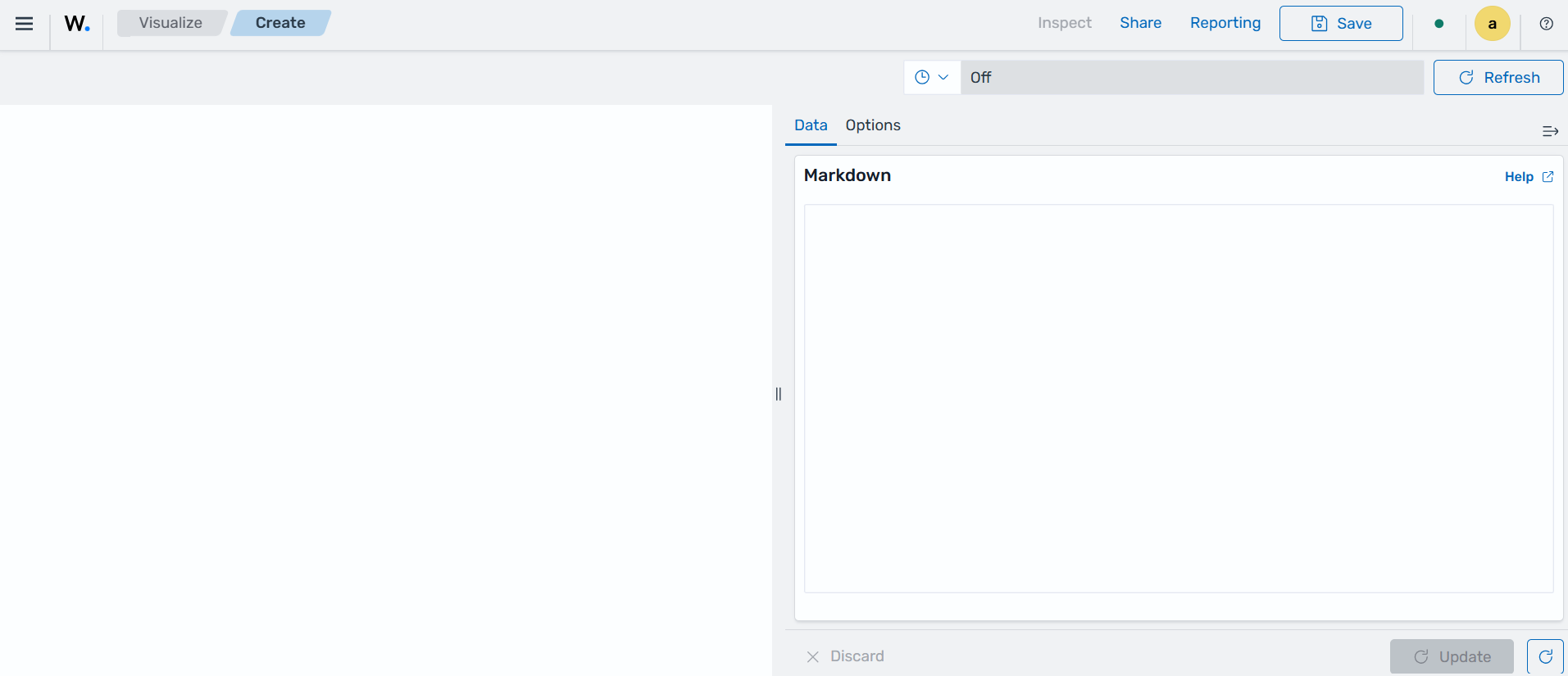This screenshot has width=1568, height=676.
Task: Click the Update button
Action: coord(1452,656)
